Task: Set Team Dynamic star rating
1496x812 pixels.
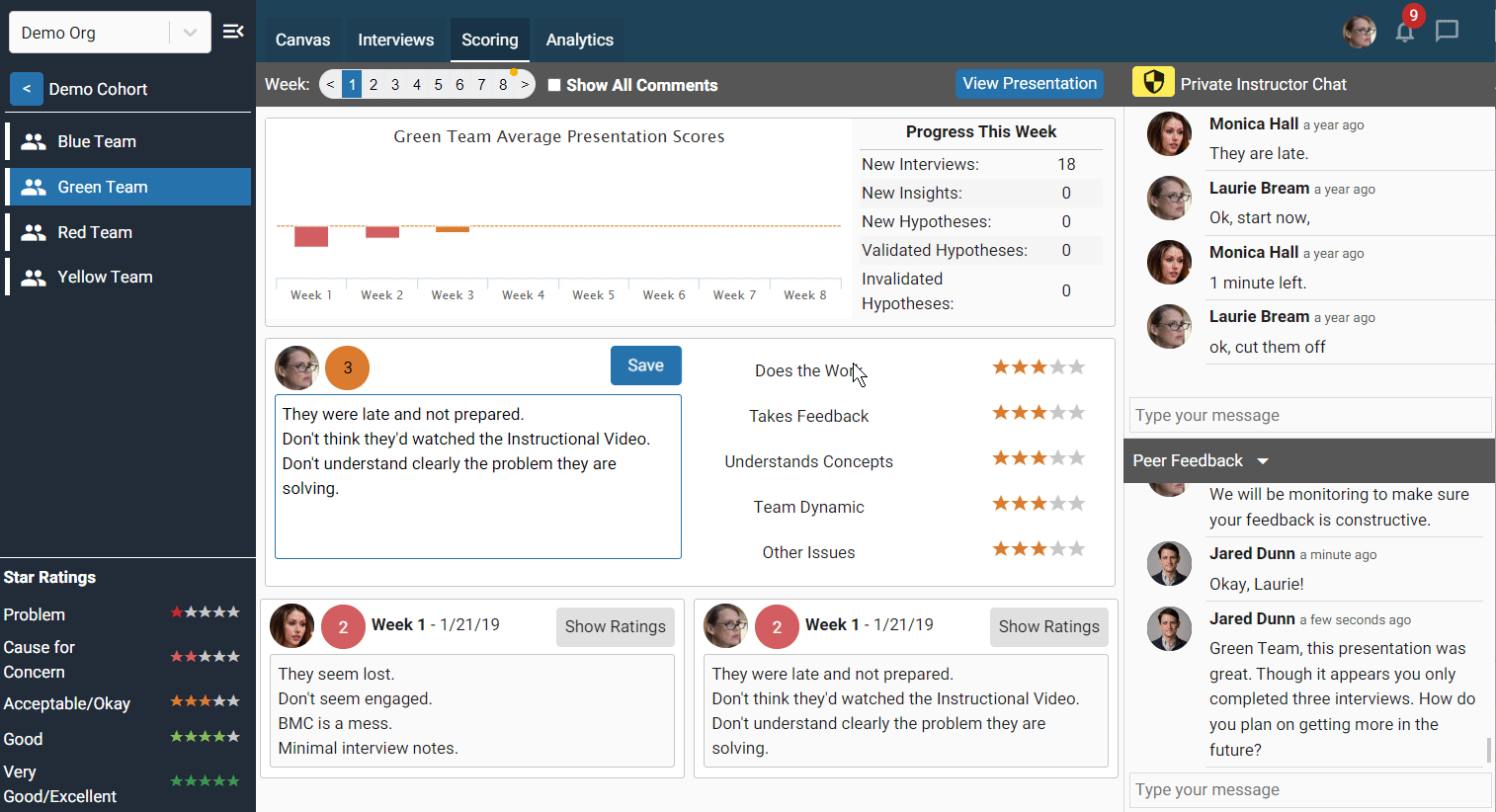Action: [1039, 504]
